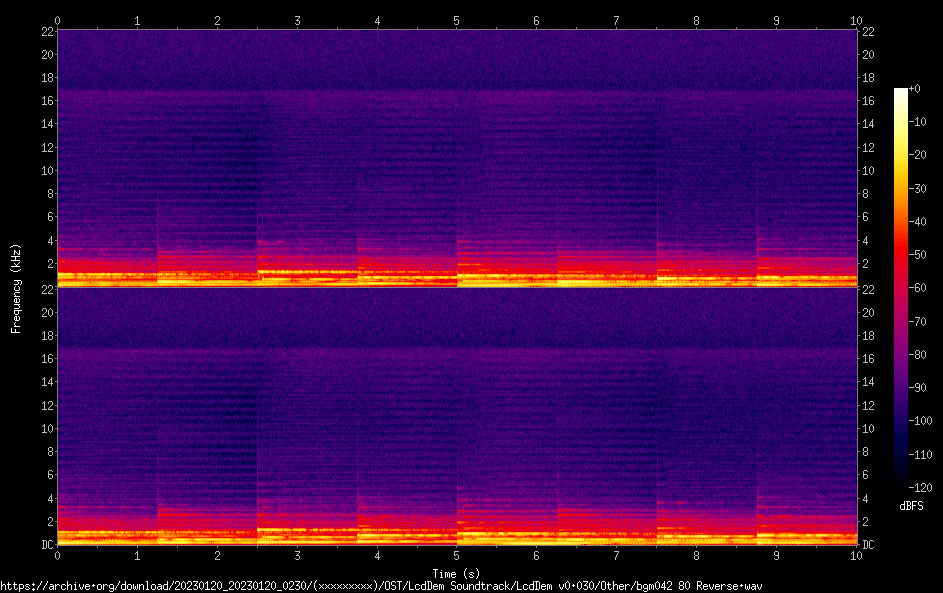The height and width of the screenshot is (593, 943).
Task: Click the 22 kHz label at top-right corner
Action: tap(868, 32)
